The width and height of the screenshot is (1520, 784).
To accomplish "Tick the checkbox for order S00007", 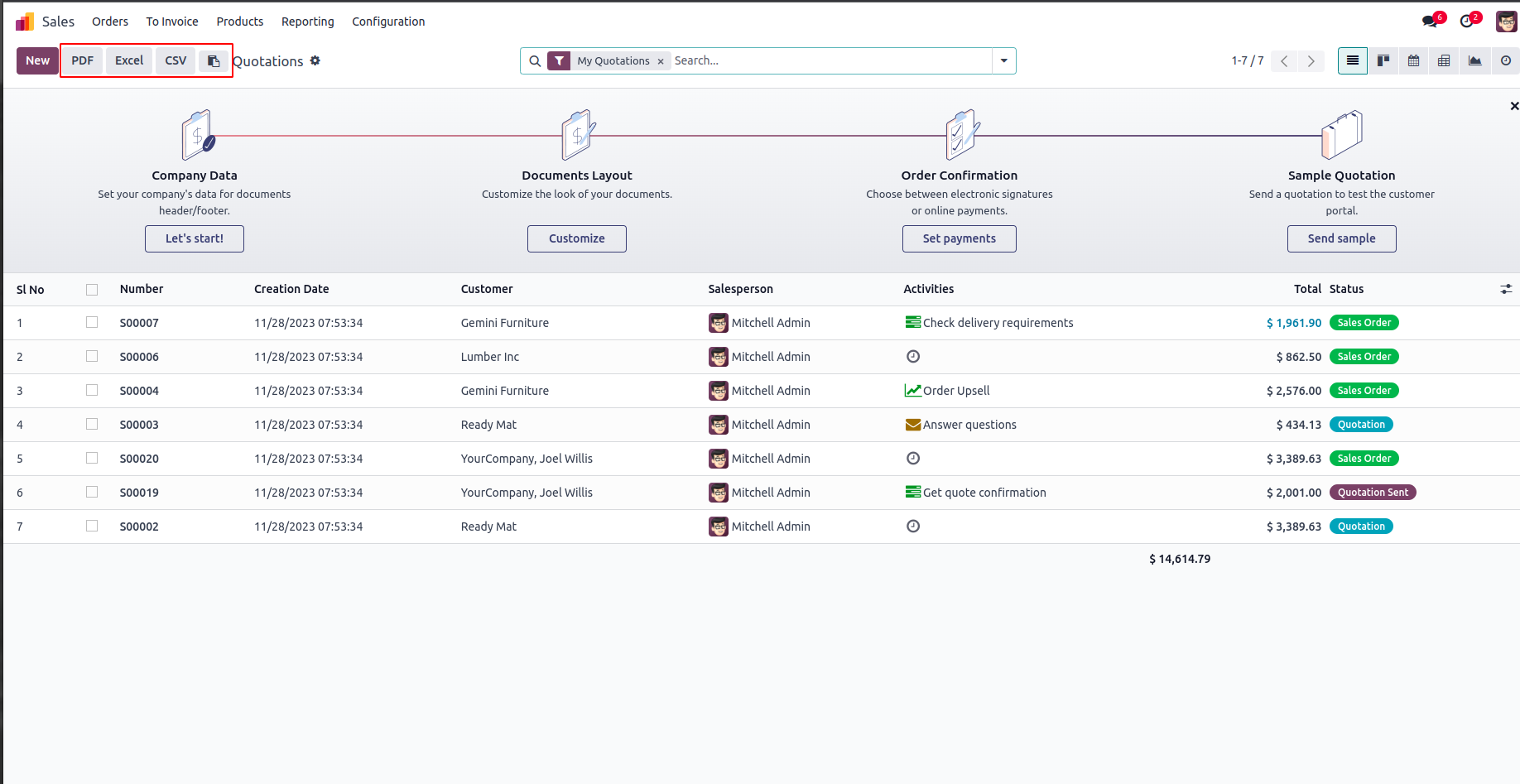I will 92,322.
